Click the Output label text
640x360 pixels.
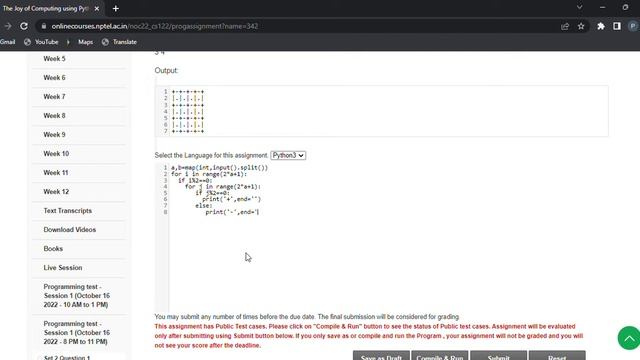pos(166,71)
